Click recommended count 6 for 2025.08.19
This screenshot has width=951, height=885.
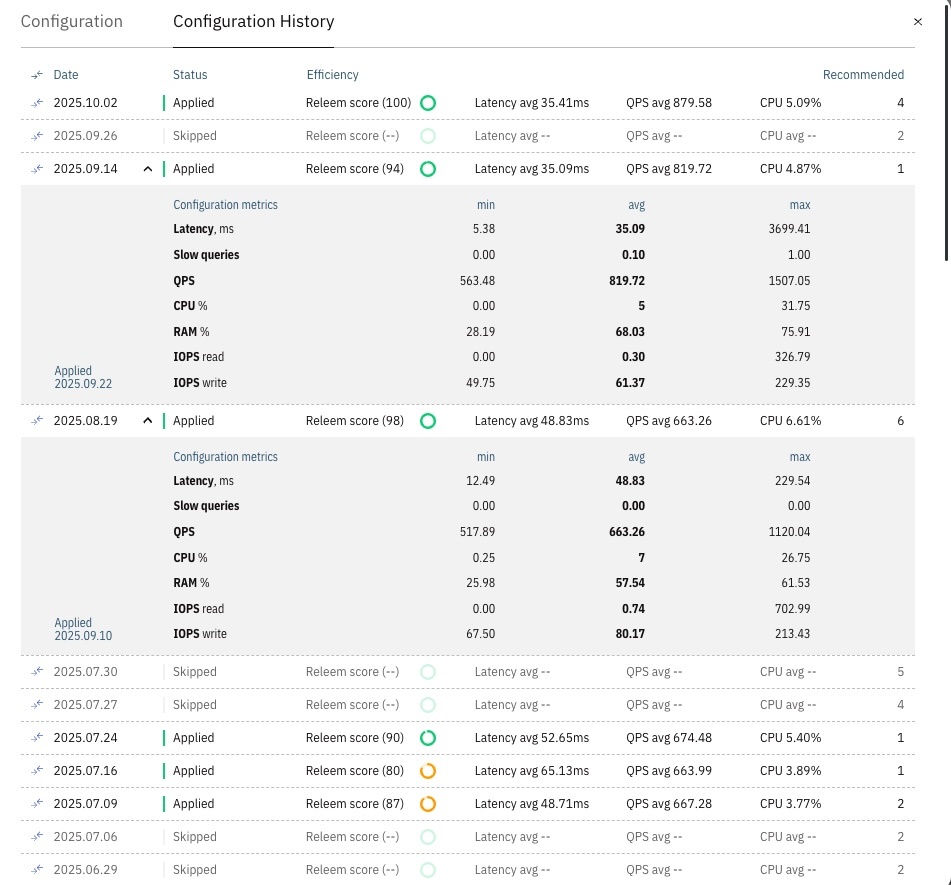click(x=901, y=420)
